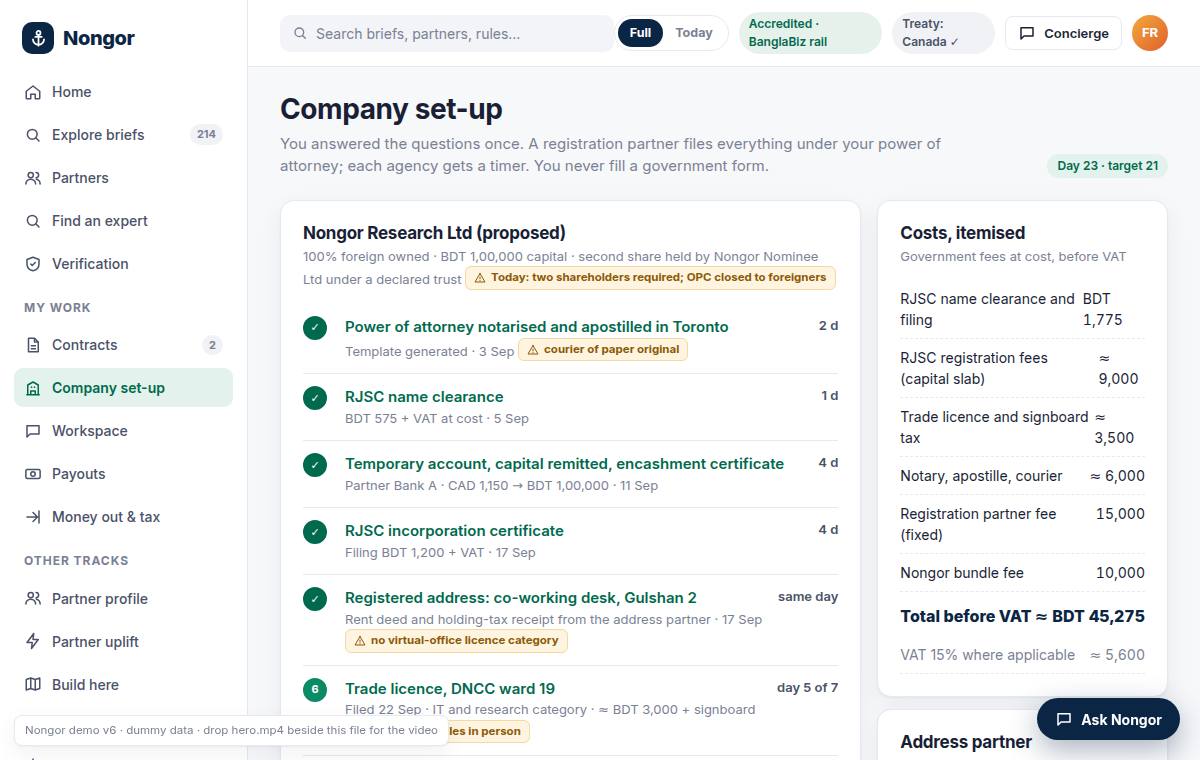Click the Contracts document icon
The height and width of the screenshot is (760, 1200).
33,345
